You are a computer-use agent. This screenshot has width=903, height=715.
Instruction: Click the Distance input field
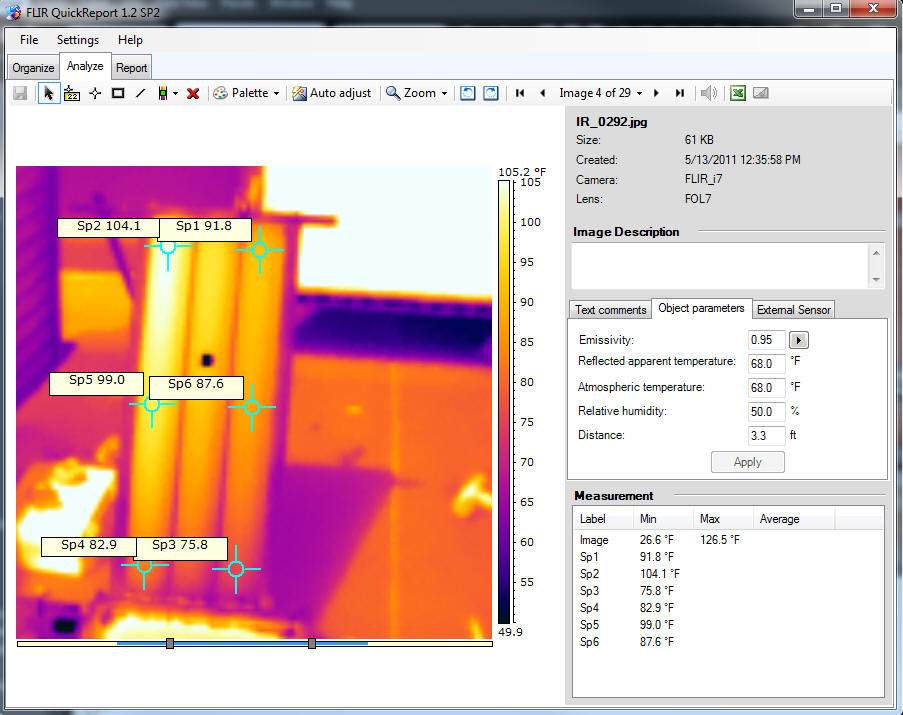(767, 436)
